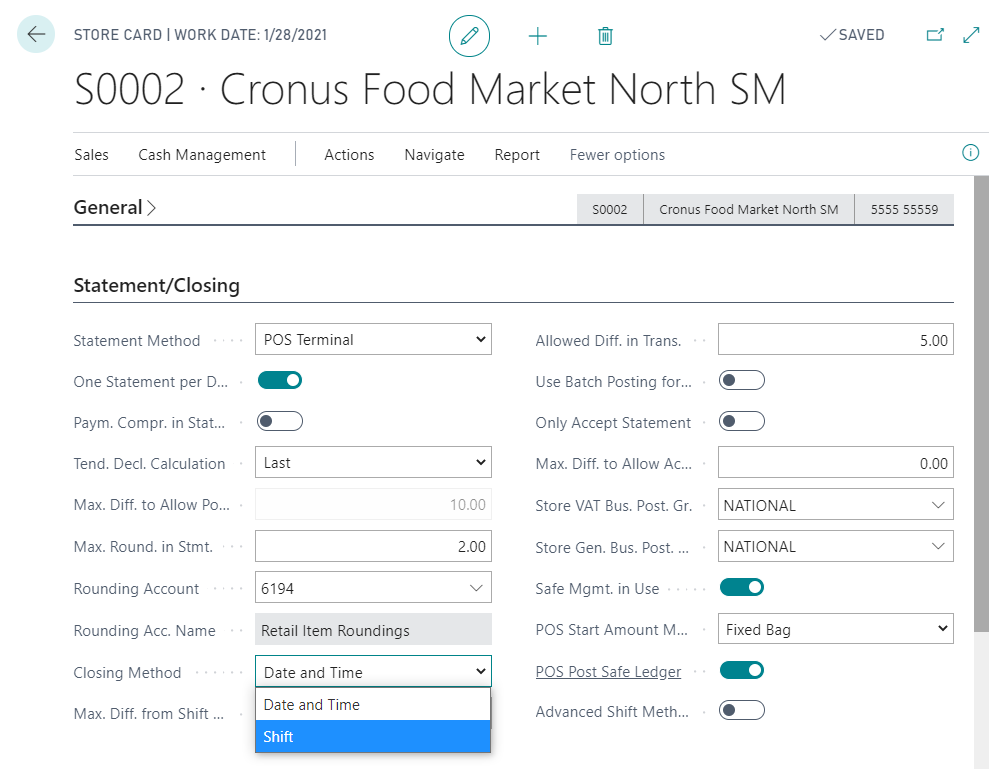Enable Paym. Compr. in Statement toggle

click(x=280, y=421)
